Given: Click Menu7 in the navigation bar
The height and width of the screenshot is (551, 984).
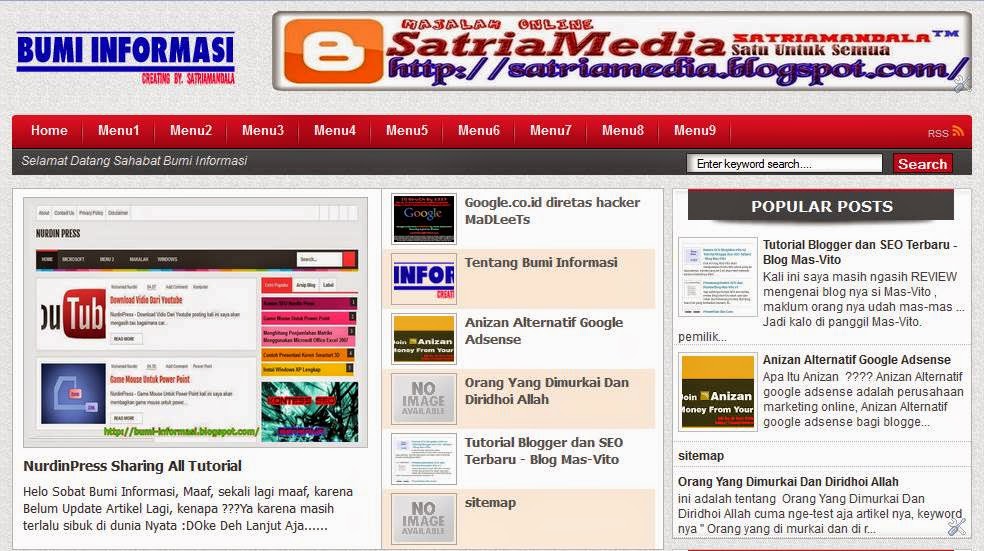Looking at the screenshot, I should click(550, 131).
